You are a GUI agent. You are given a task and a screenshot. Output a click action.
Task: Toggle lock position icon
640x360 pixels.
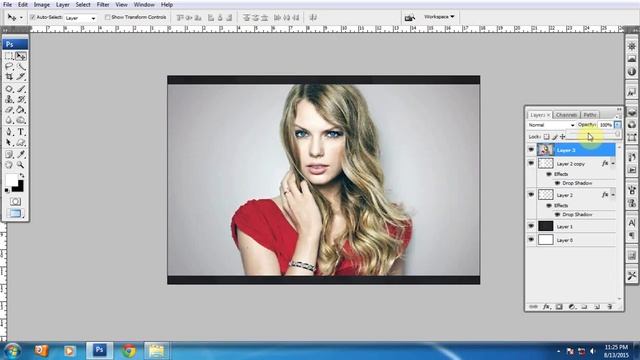click(562, 137)
